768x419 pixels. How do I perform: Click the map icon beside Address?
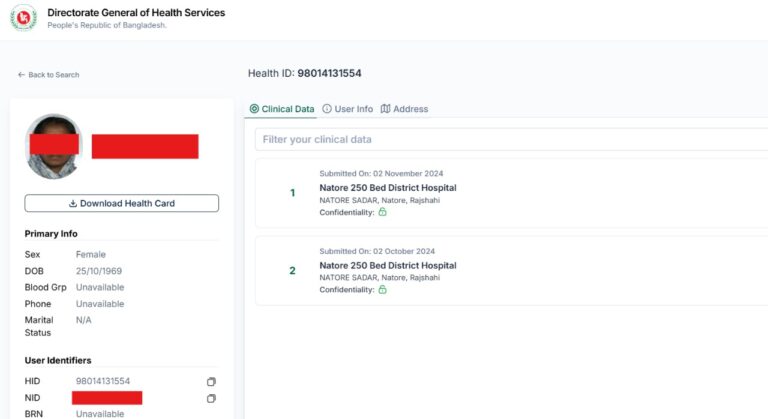click(386, 109)
